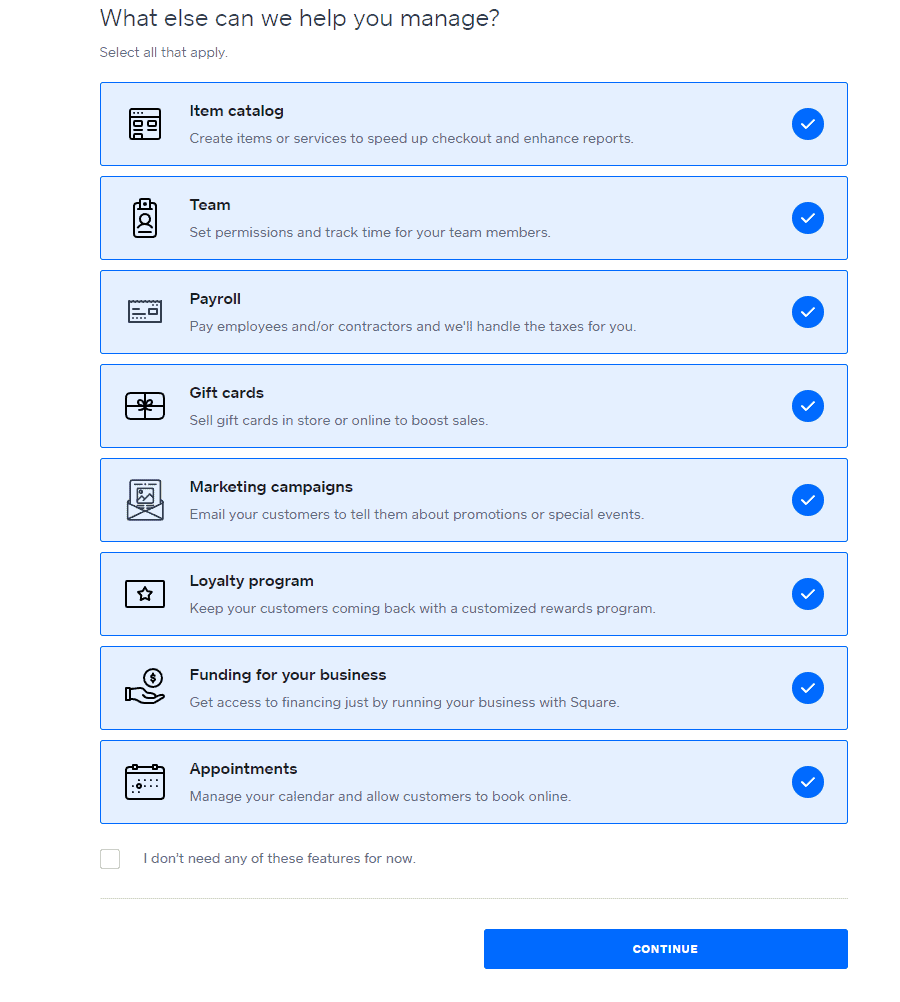The height and width of the screenshot is (1002, 900).
Task: Click the Appointments calendar icon
Action: click(144, 782)
